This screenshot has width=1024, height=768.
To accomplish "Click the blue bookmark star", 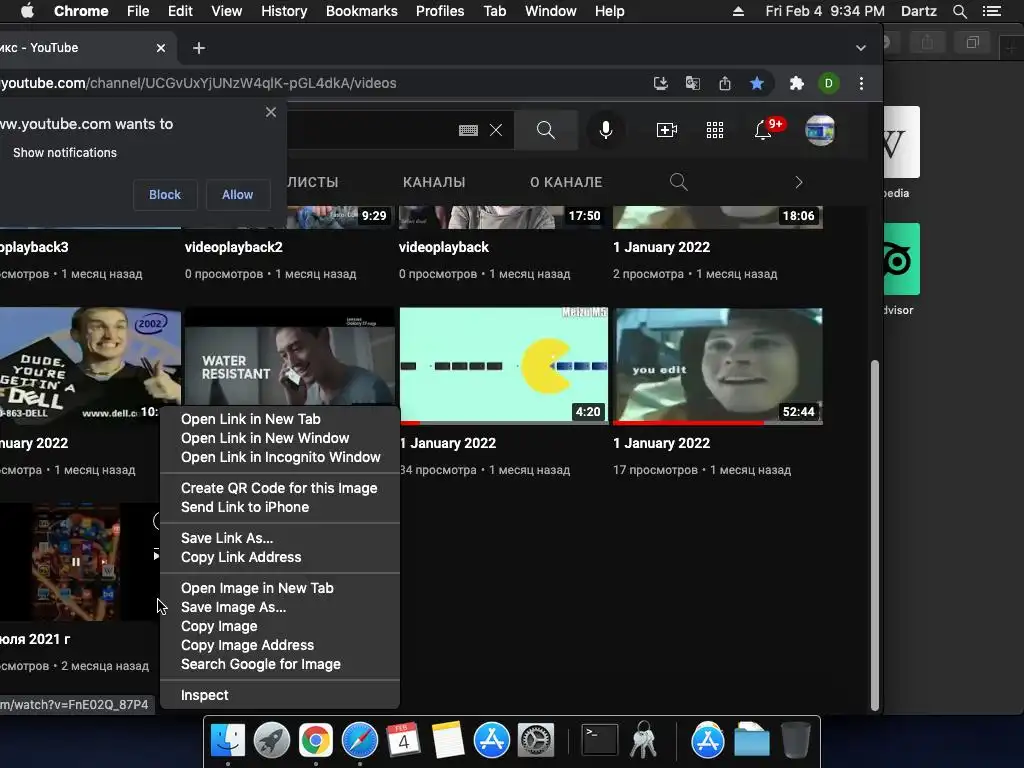I will pyautogui.click(x=757, y=83).
